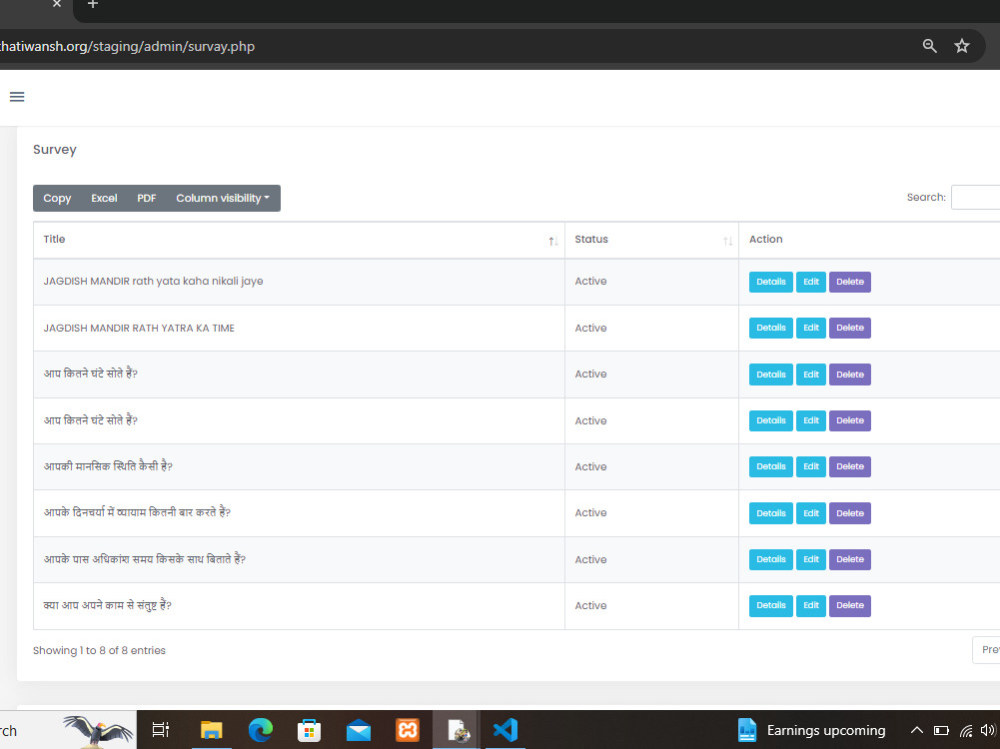Delete the 'rath yata kaha nikali jaye' survey
Viewport: 1000px width, 749px height.
pyautogui.click(x=849, y=281)
